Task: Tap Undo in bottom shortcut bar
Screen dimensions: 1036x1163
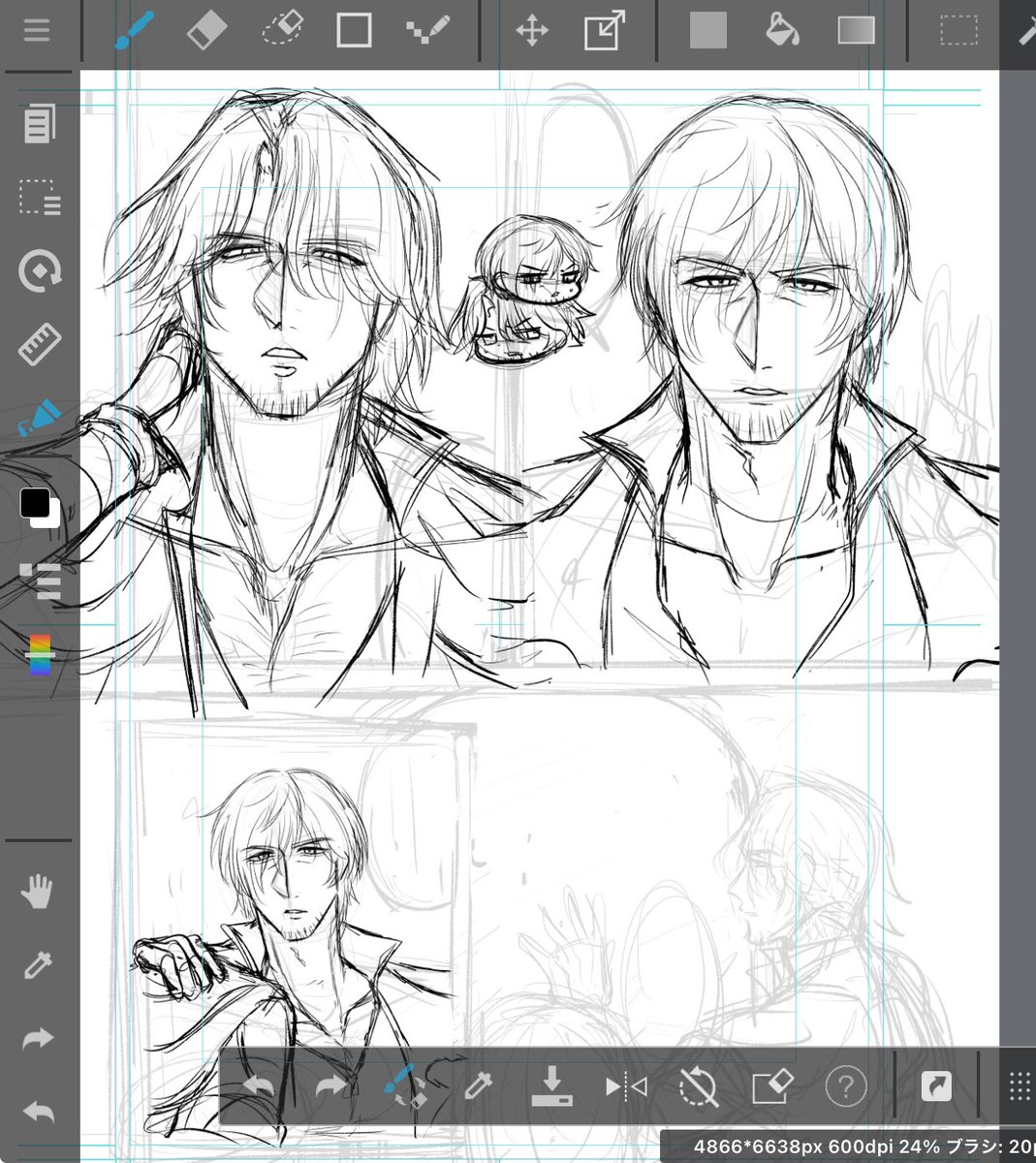Action: (258, 1086)
